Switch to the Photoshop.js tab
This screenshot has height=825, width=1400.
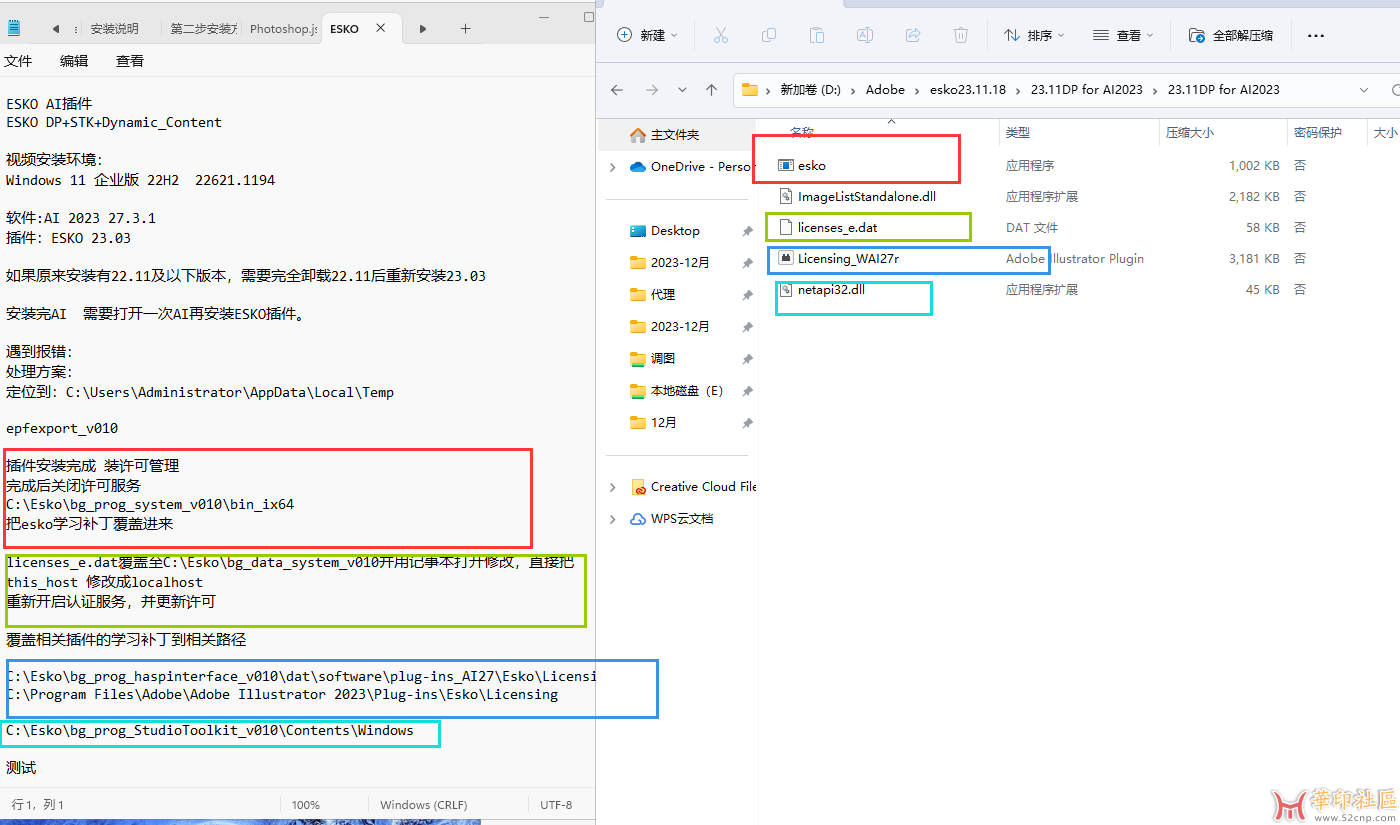pos(284,29)
